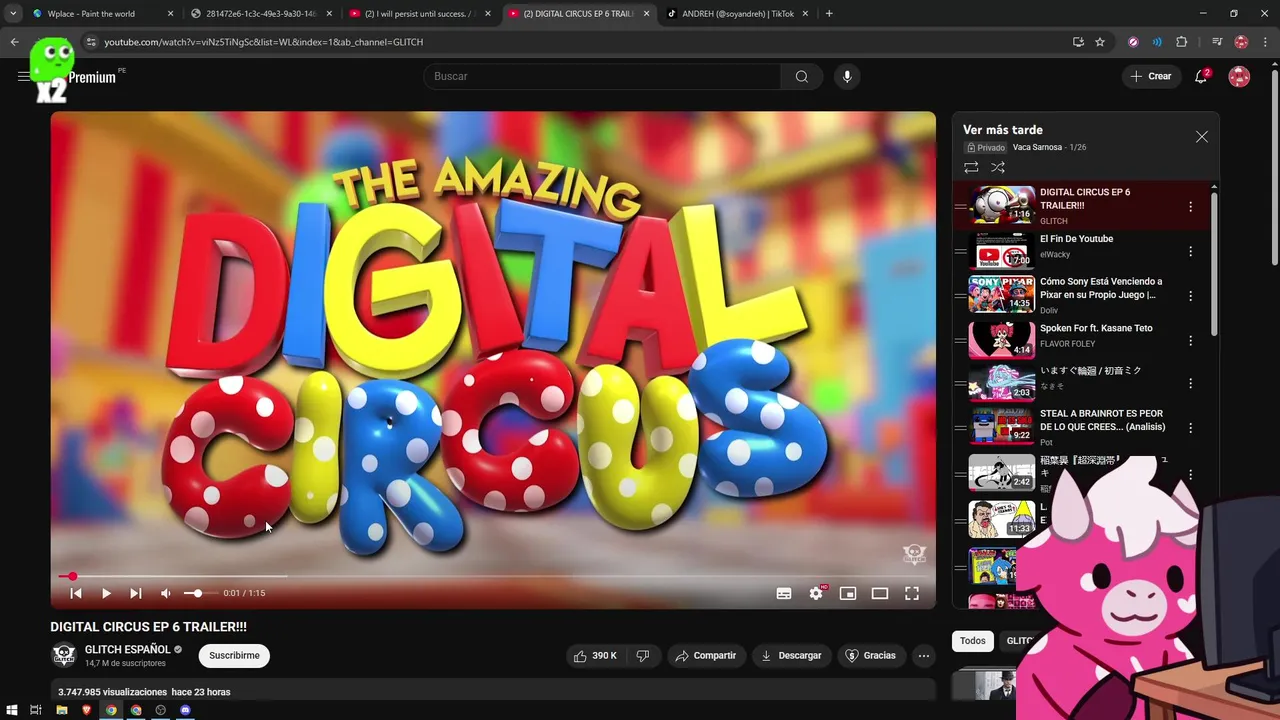
Task: Play the video
Action: pos(106,593)
